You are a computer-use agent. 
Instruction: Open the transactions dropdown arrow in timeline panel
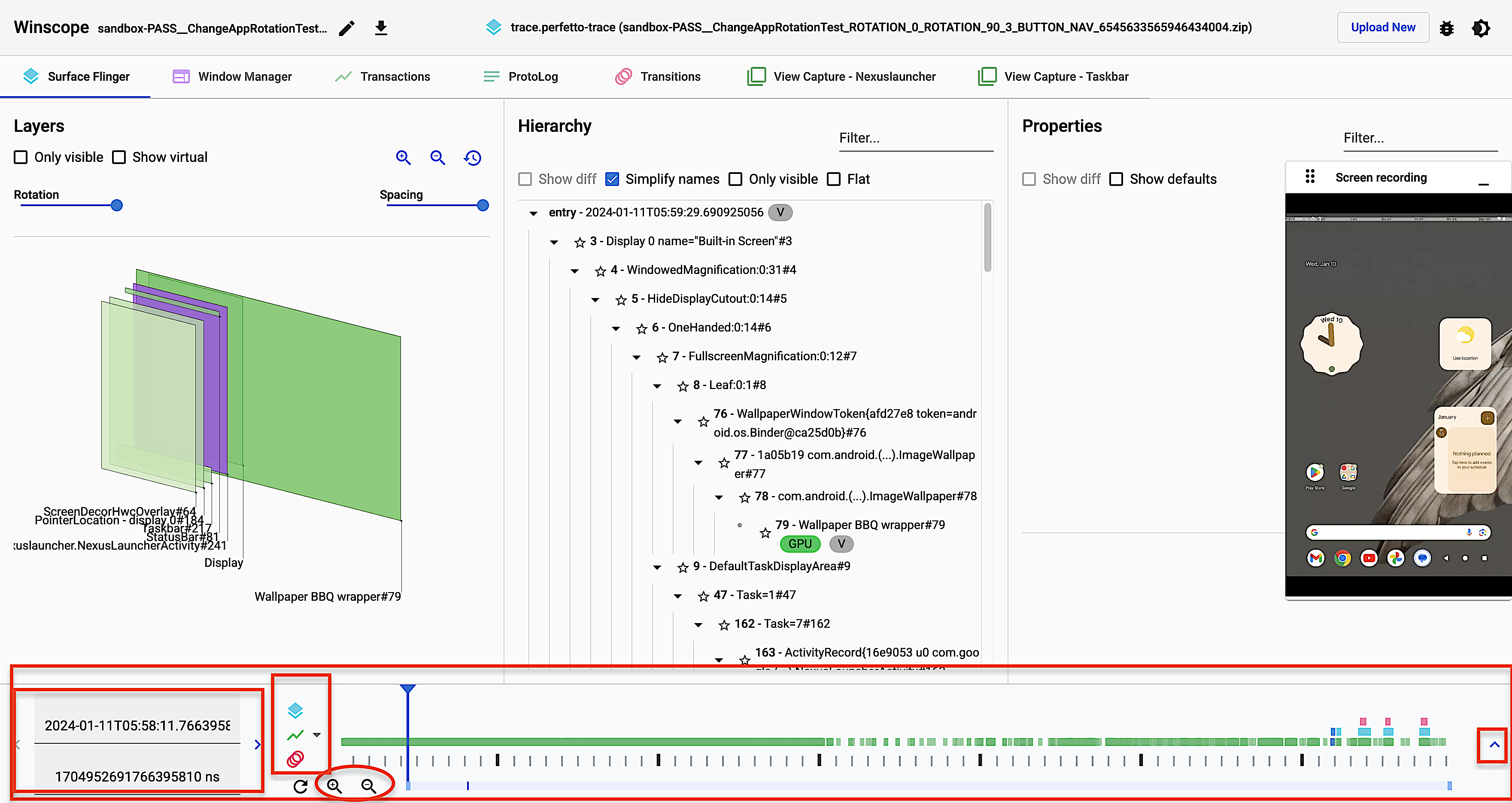point(317,734)
